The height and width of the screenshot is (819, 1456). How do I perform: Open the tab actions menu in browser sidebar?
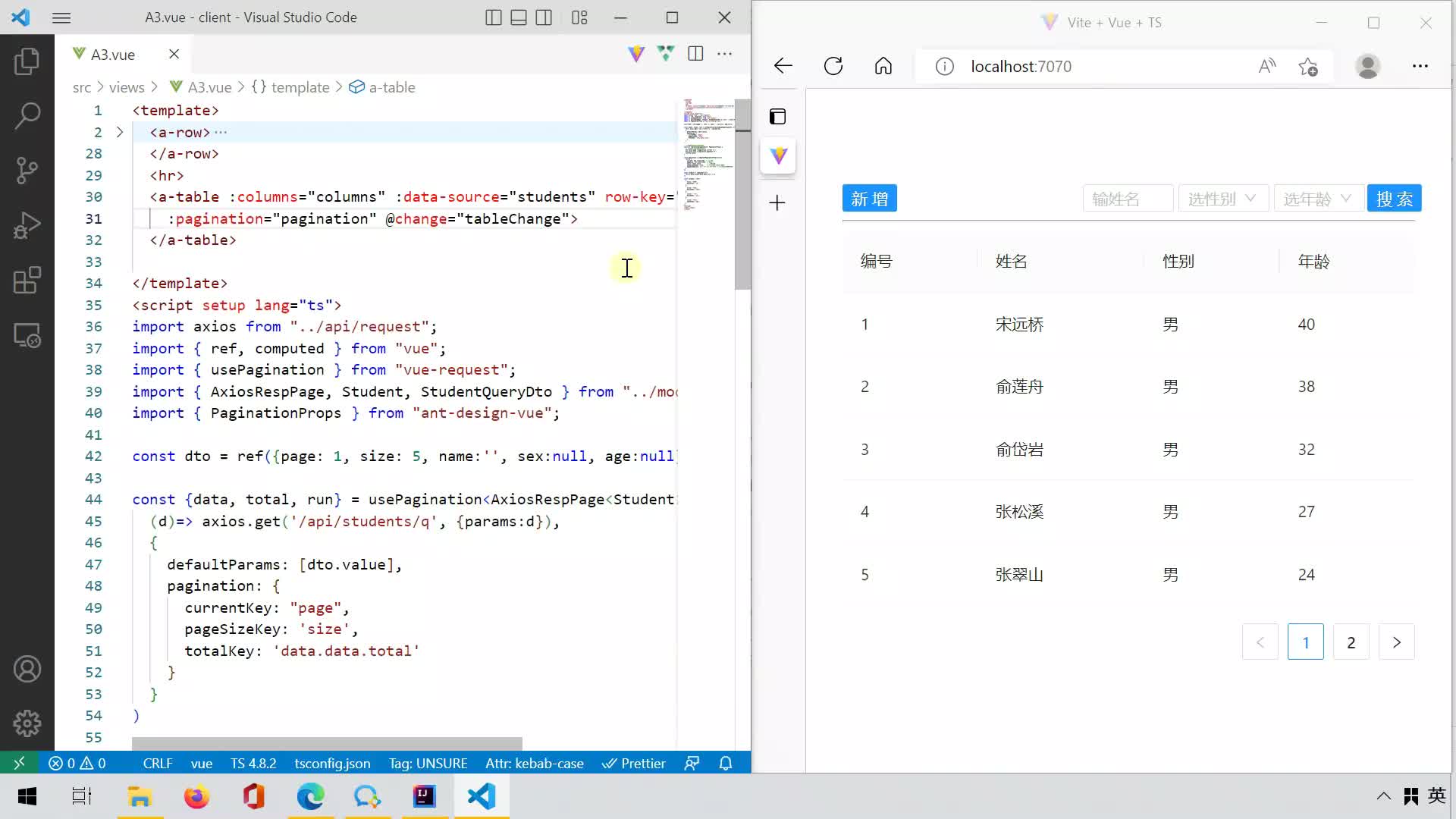[777, 116]
